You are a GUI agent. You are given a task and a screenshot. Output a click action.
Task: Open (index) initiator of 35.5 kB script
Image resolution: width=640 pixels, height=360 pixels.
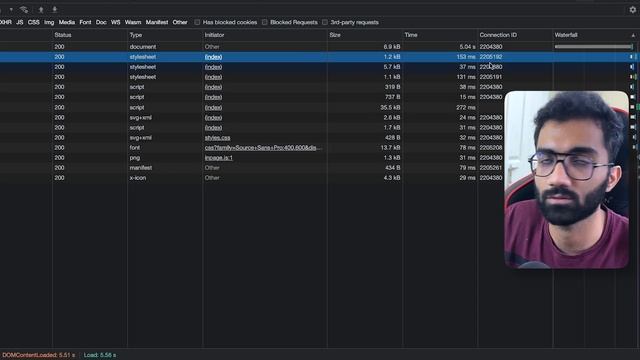(213, 107)
